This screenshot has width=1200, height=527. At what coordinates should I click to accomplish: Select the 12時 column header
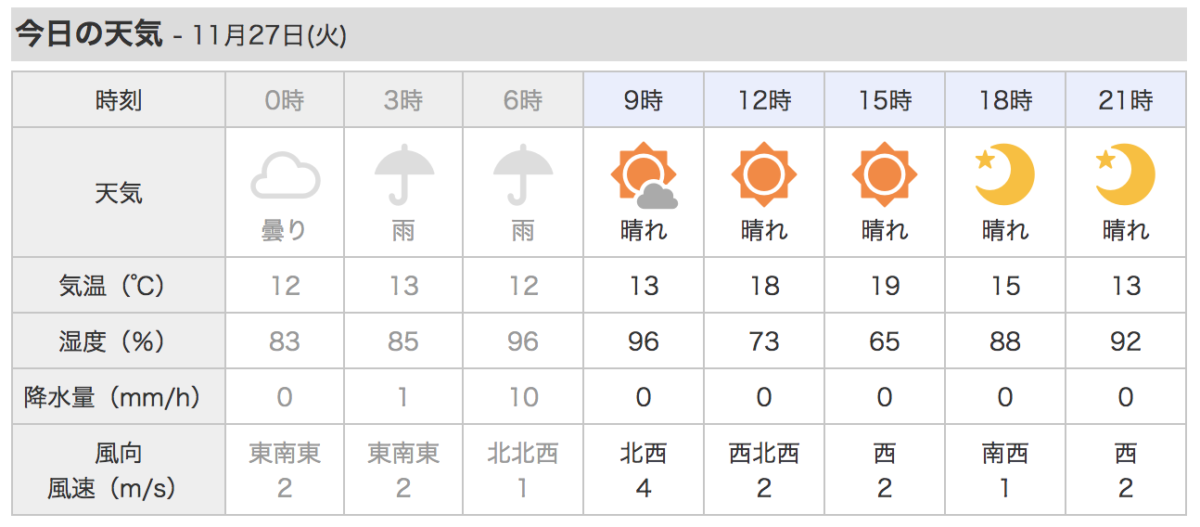click(x=764, y=100)
